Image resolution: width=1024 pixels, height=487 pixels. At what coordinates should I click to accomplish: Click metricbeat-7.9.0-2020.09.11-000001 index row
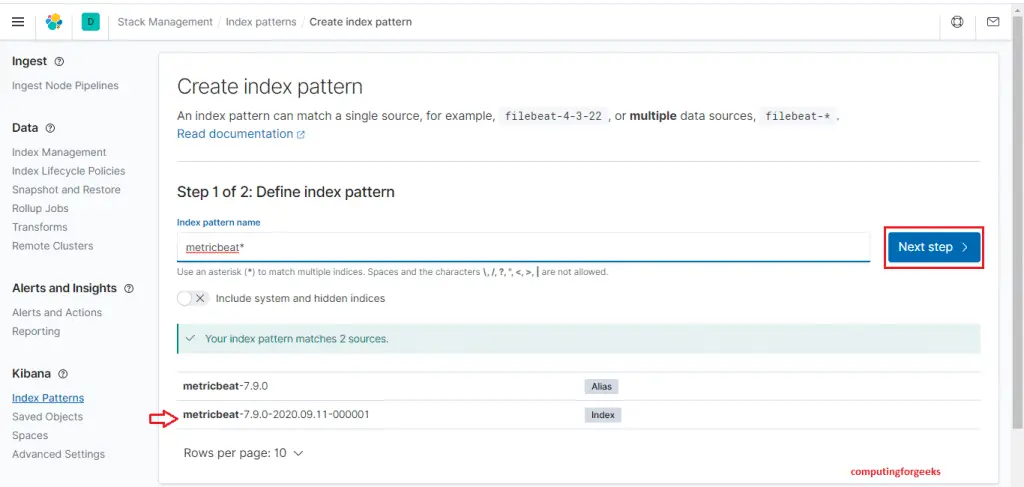click(x=579, y=415)
